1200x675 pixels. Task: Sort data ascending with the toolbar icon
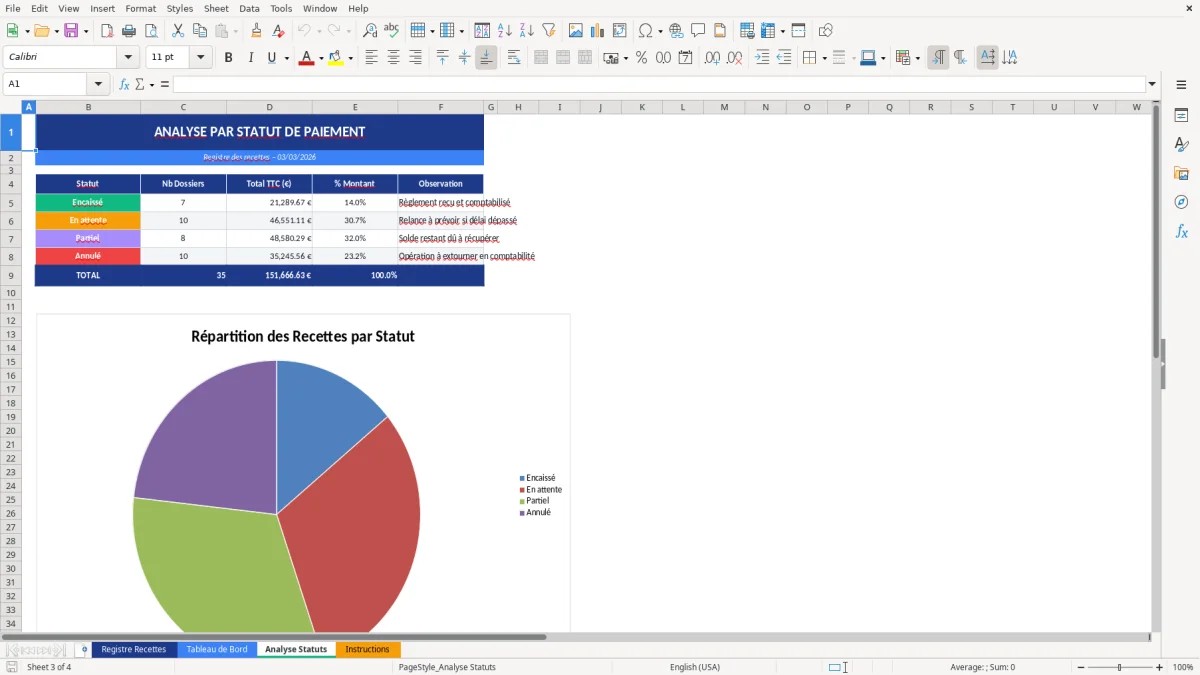tap(504, 30)
